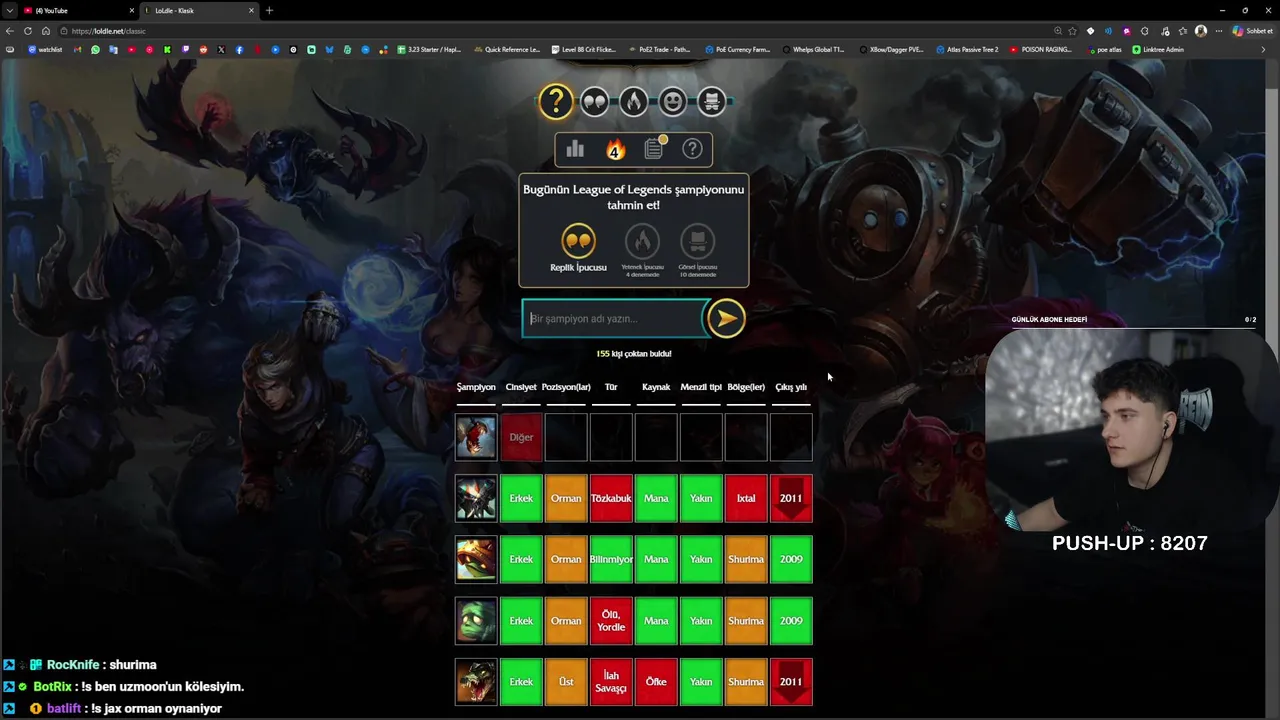Show the streak flame icon with 4
Screen dimensions: 1280x720
[x=615, y=149]
